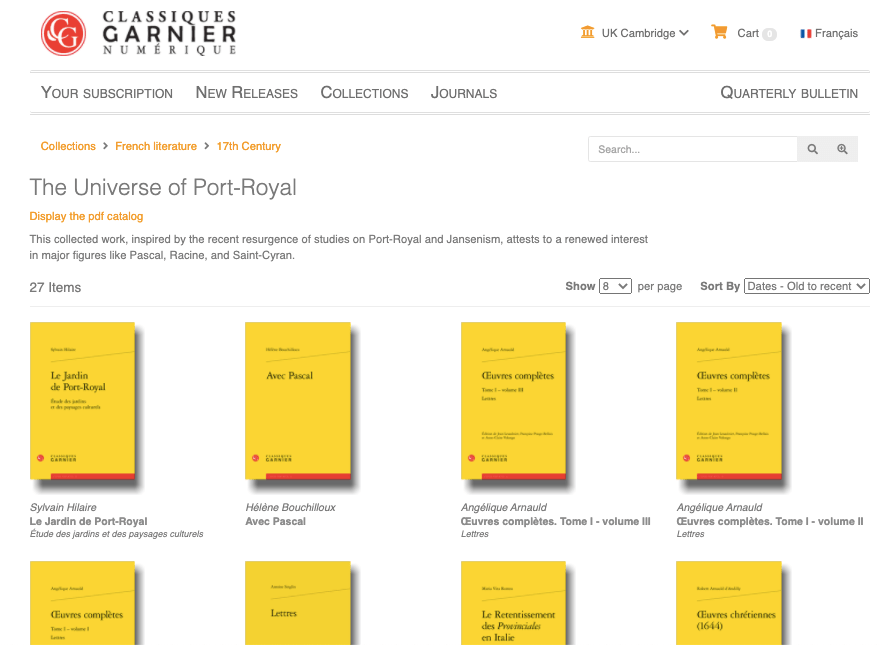Open the Sort By dropdown
The height and width of the screenshot is (645, 893).
pos(805,286)
